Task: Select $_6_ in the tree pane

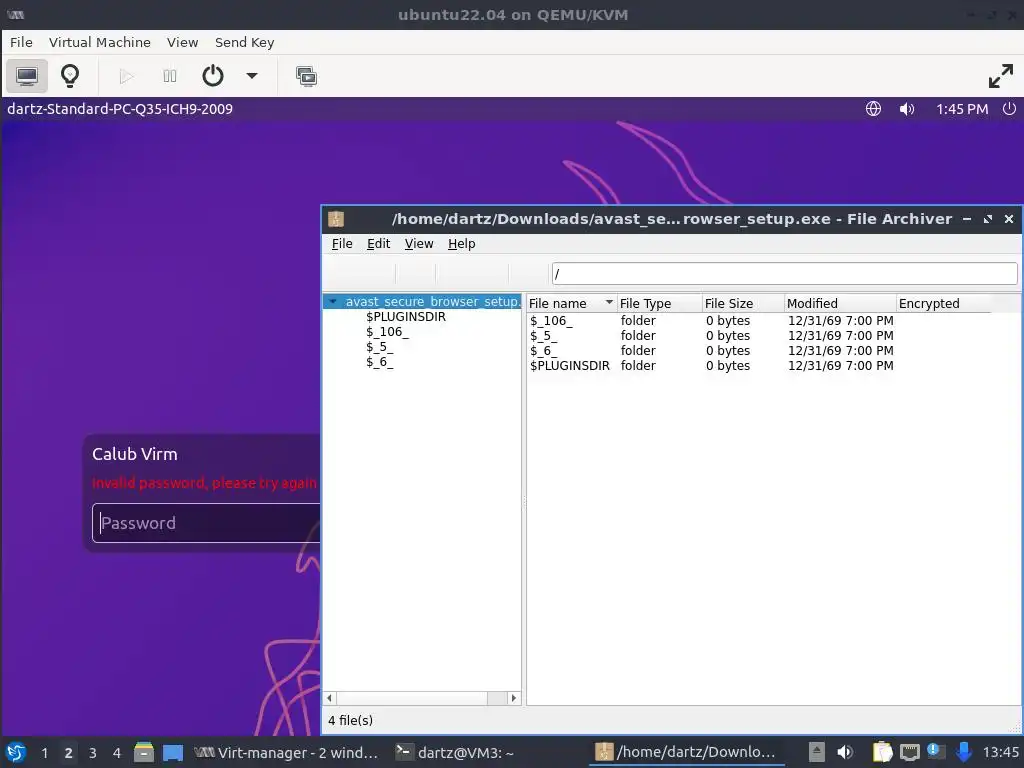Action: (379, 362)
